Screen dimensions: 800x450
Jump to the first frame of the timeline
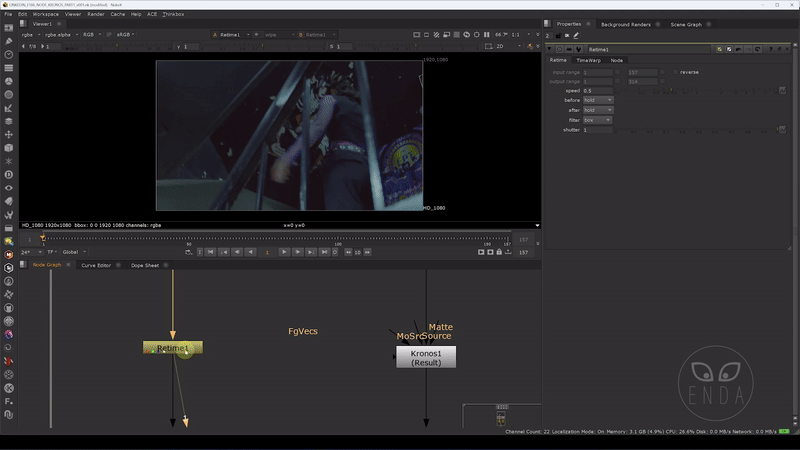click(x=210, y=252)
